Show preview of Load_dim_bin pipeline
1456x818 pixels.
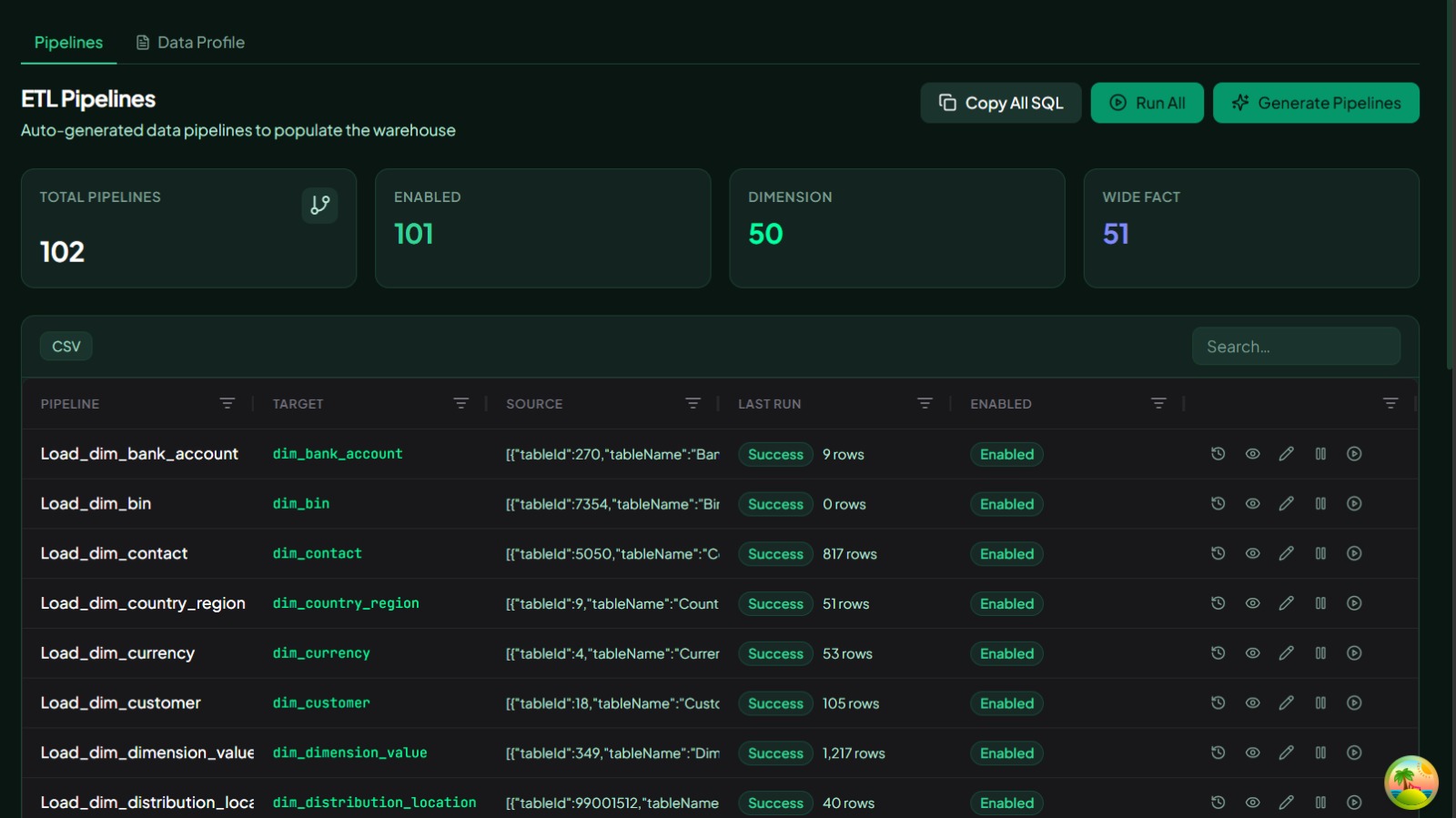(x=1252, y=504)
